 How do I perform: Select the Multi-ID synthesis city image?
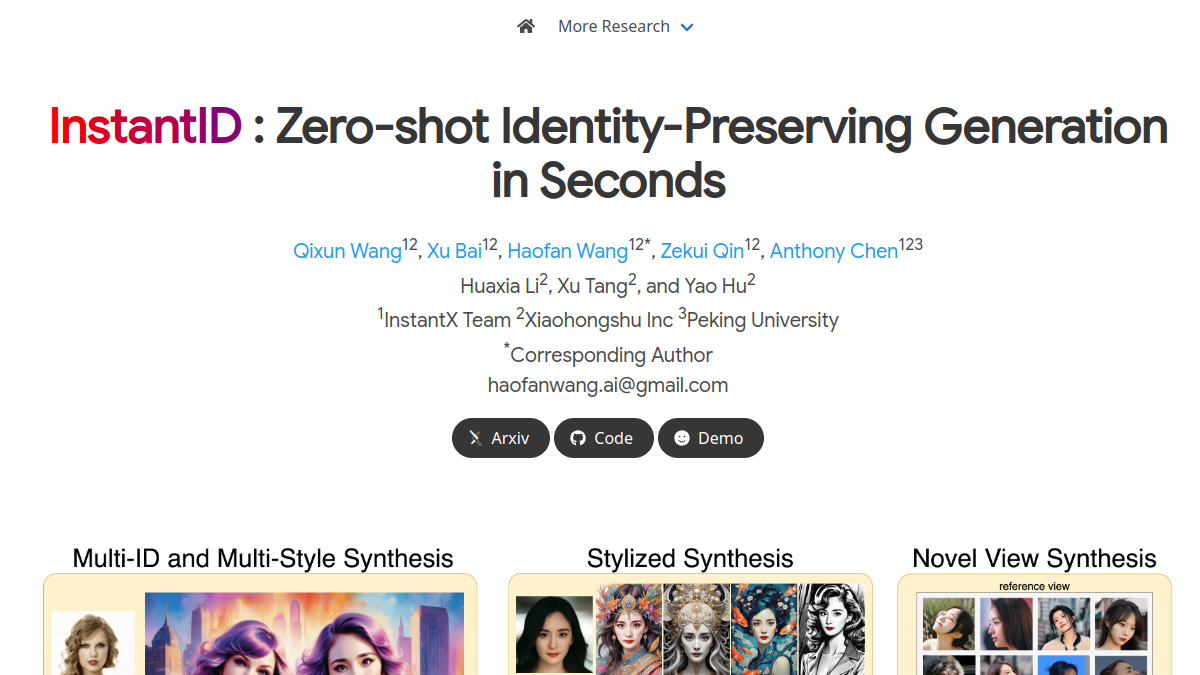pos(304,633)
